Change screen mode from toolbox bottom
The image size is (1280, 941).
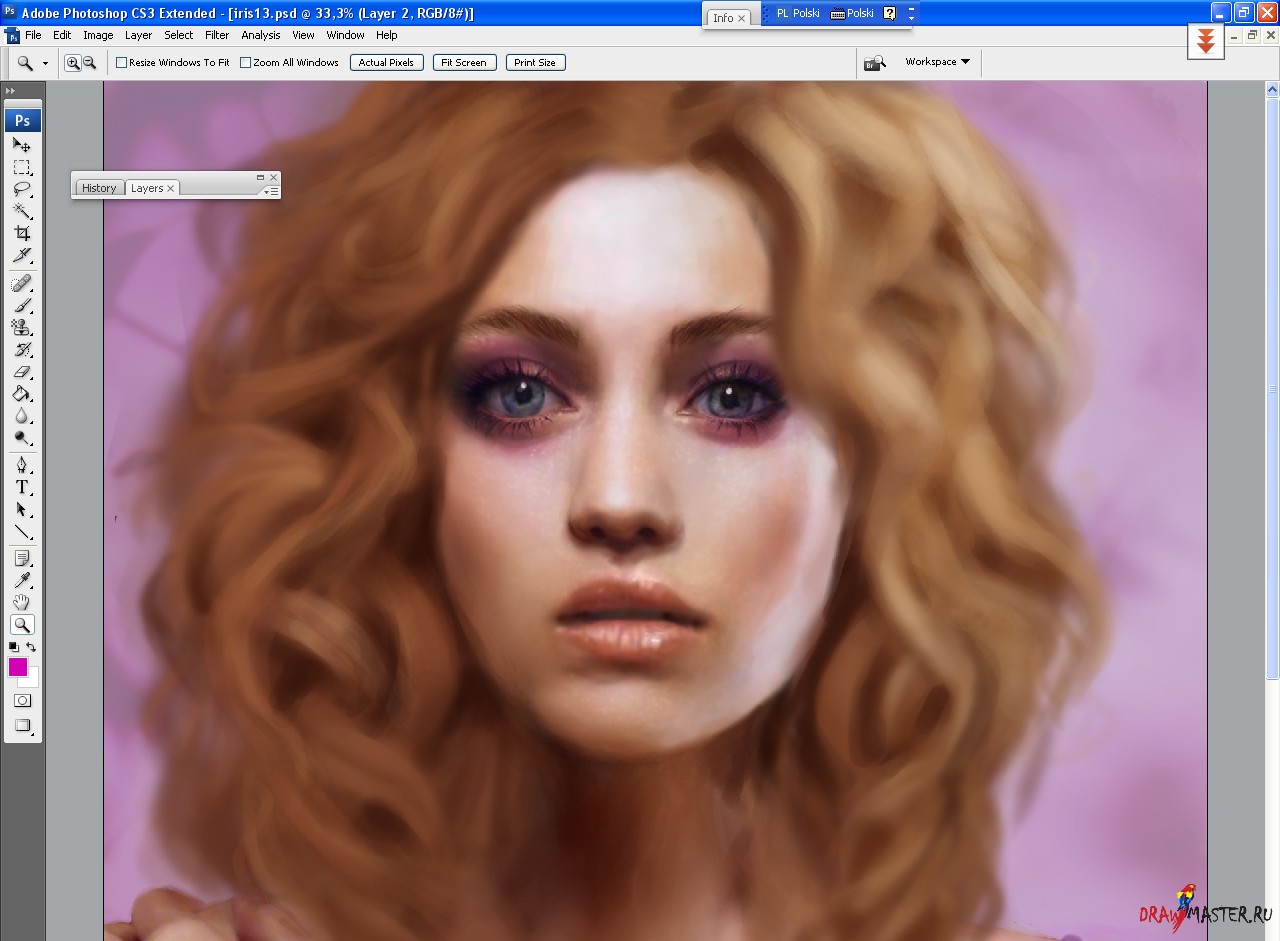pos(22,726)
